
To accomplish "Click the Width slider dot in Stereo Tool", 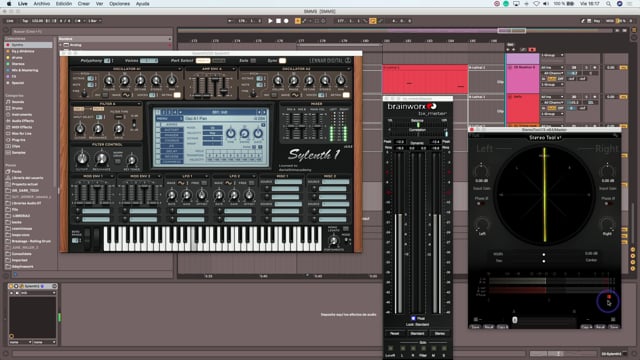I will [x=544, y=254].
